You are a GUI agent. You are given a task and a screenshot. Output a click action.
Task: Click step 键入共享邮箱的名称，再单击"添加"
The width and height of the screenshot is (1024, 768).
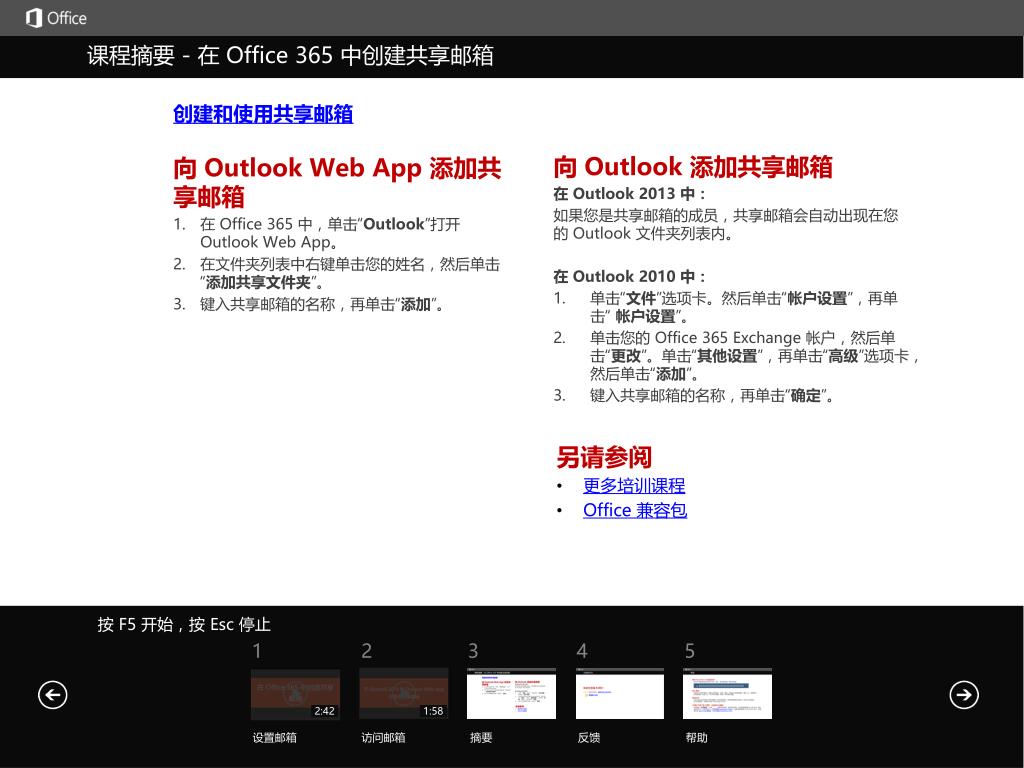point(322,304)
